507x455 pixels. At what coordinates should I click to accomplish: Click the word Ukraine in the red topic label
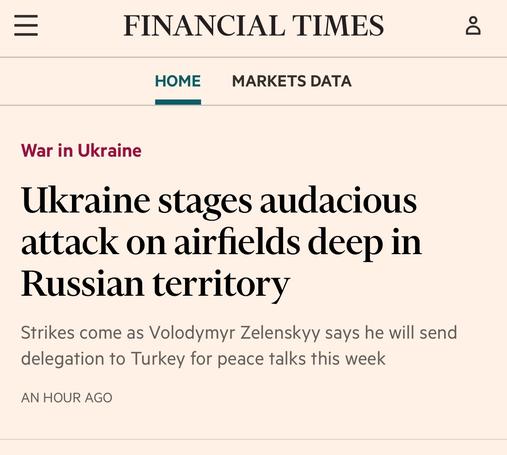coord(110,151)
